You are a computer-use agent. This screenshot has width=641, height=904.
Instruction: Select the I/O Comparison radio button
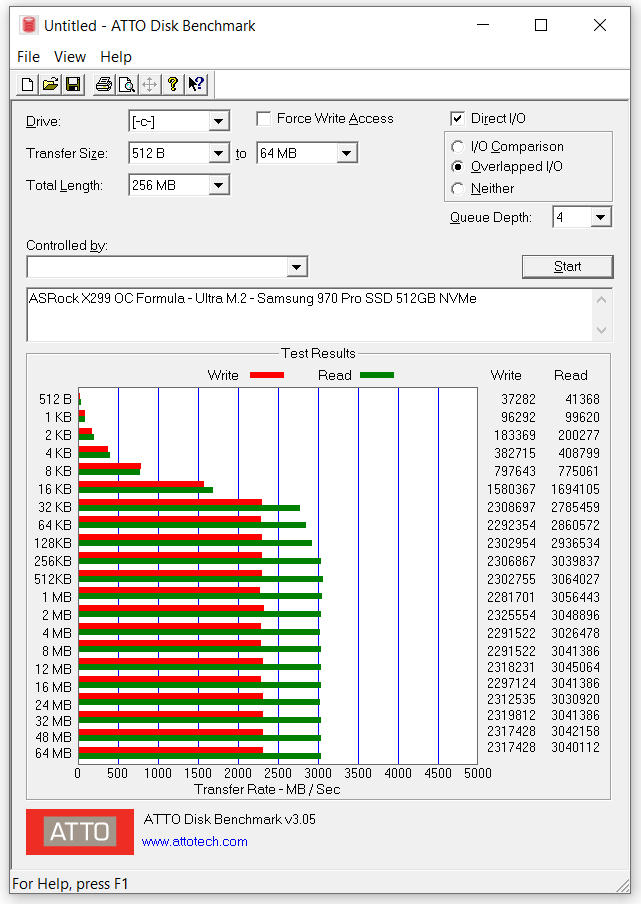(x=458, y=147)
